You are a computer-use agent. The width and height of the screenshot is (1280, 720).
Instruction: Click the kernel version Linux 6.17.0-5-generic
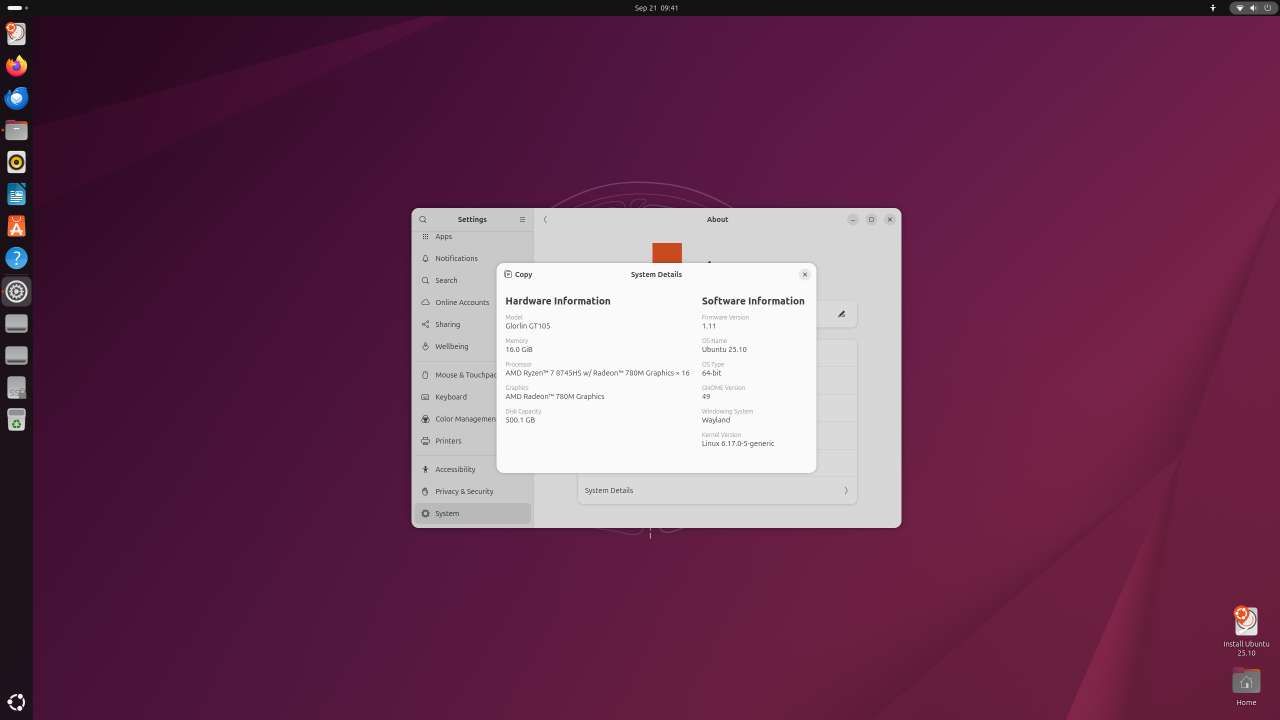(738, 443)
